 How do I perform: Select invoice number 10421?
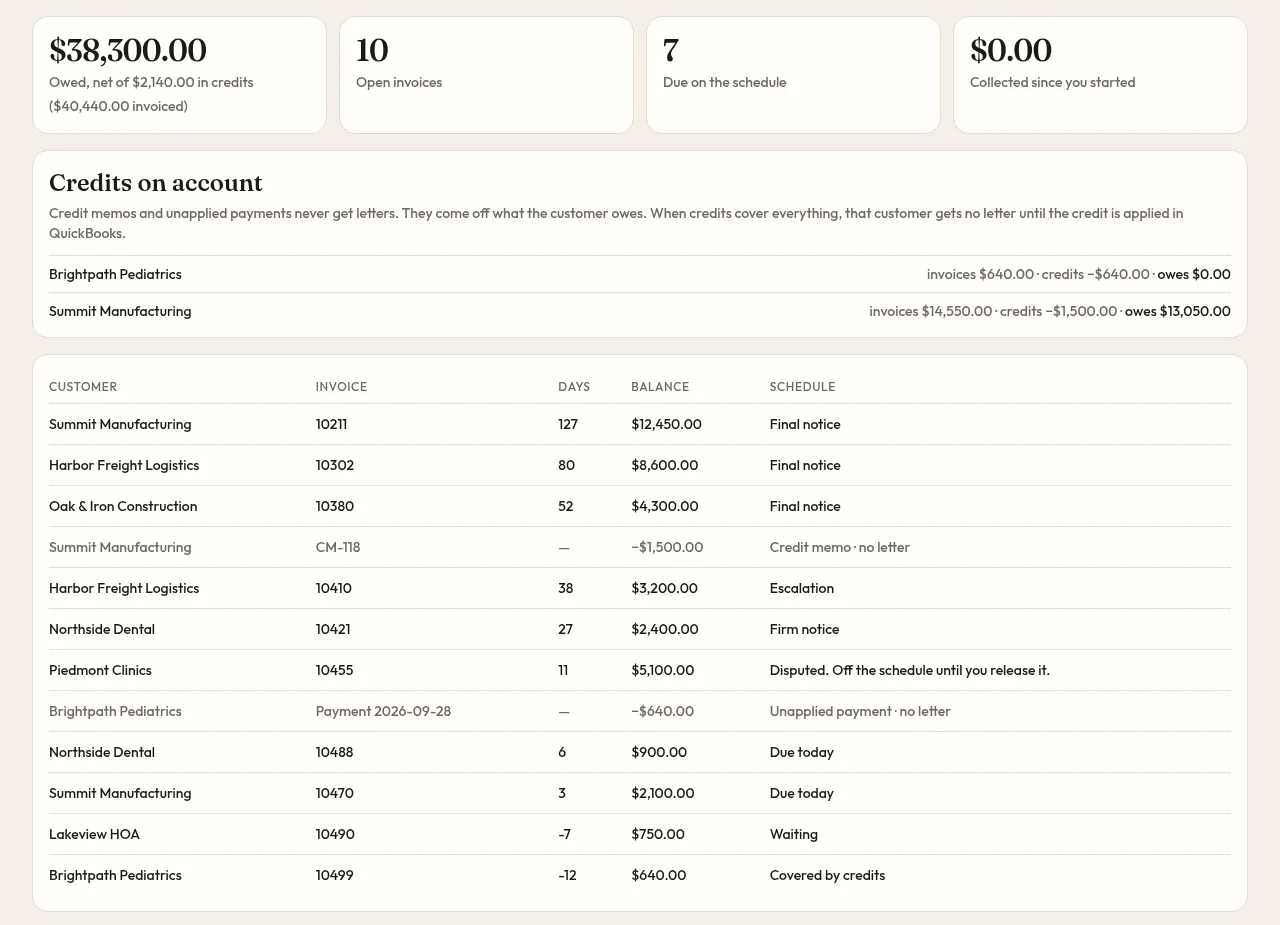click(x=333, y=629)
